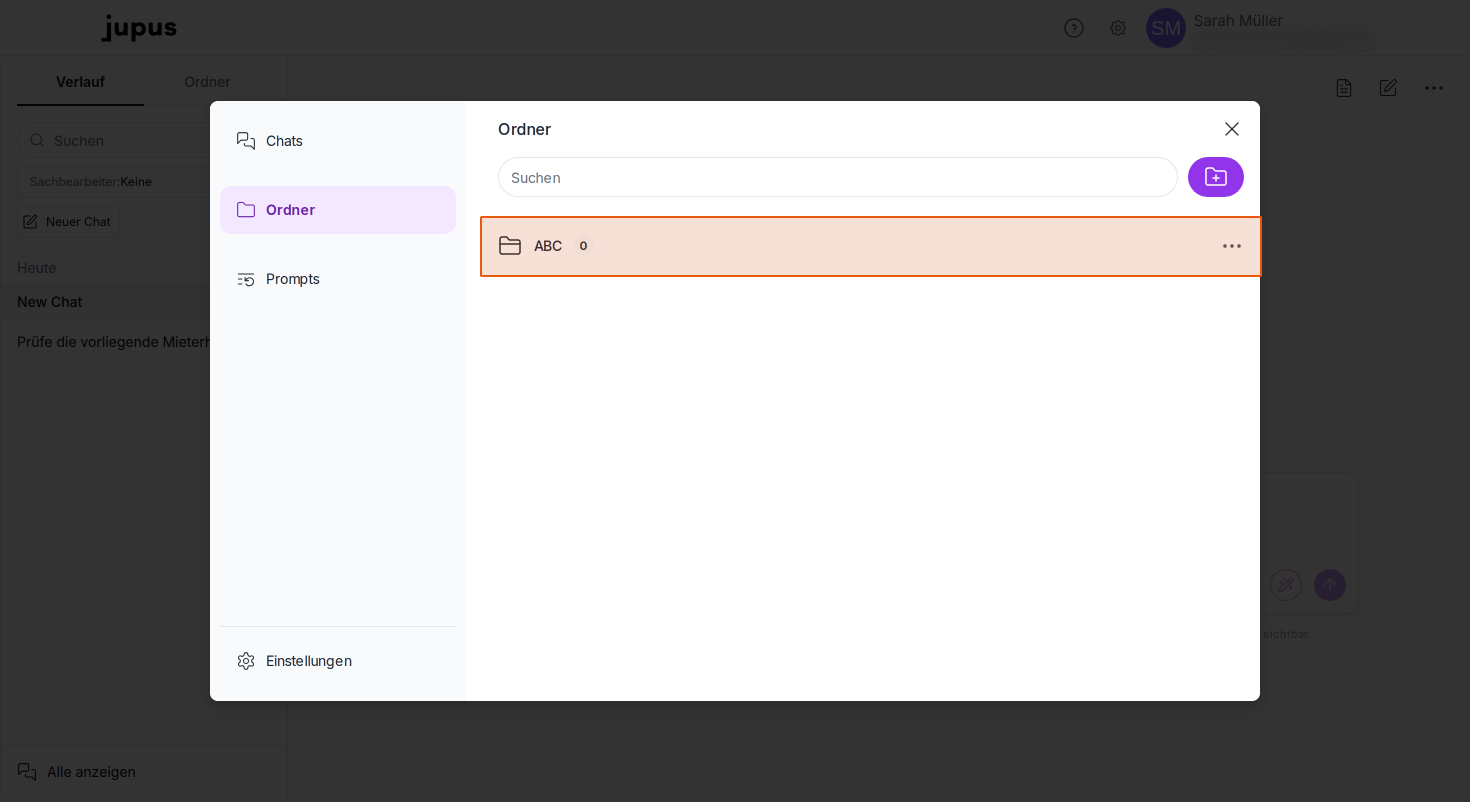The height and width of the screenshot is (802, 1470).
Task: Select Ordner in the dialog sidebar
Action: (338, 210)
